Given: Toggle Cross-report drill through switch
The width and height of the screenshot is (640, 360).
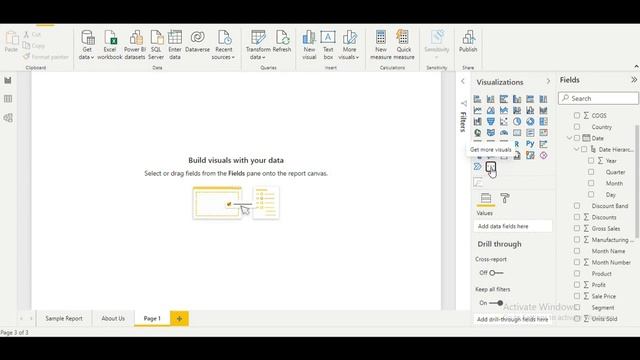Looking at the screenshot, I should 496,273.
